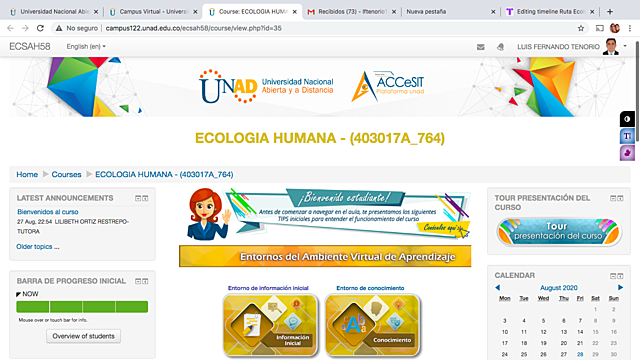
Task: Click Courses in the breadcrumb
Action: 66,175
